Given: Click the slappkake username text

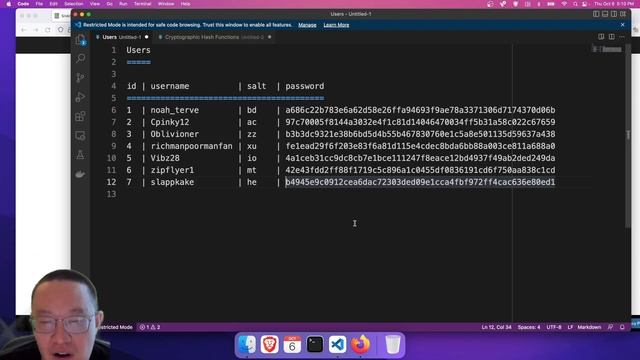Looking at the screenshot, I should [x=172, y=182].
